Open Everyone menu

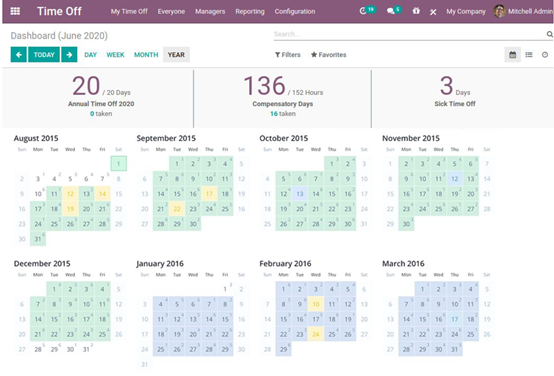(171, 11)
